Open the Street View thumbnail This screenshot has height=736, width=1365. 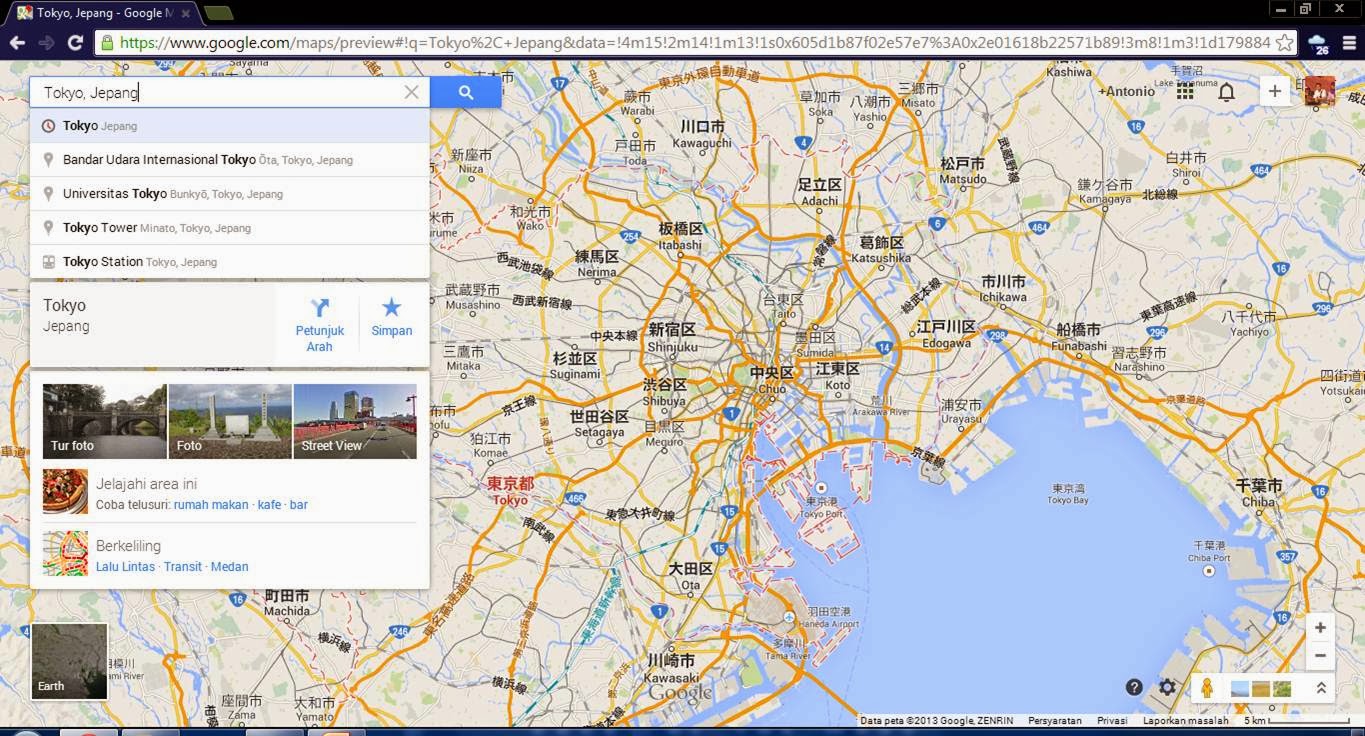[x=355, y=421]
